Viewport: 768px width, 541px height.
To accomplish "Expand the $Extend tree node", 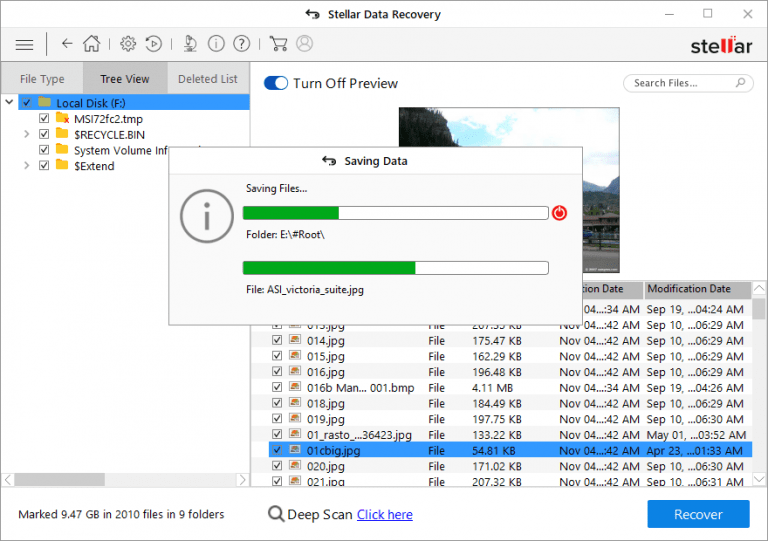I will point(26,165).
